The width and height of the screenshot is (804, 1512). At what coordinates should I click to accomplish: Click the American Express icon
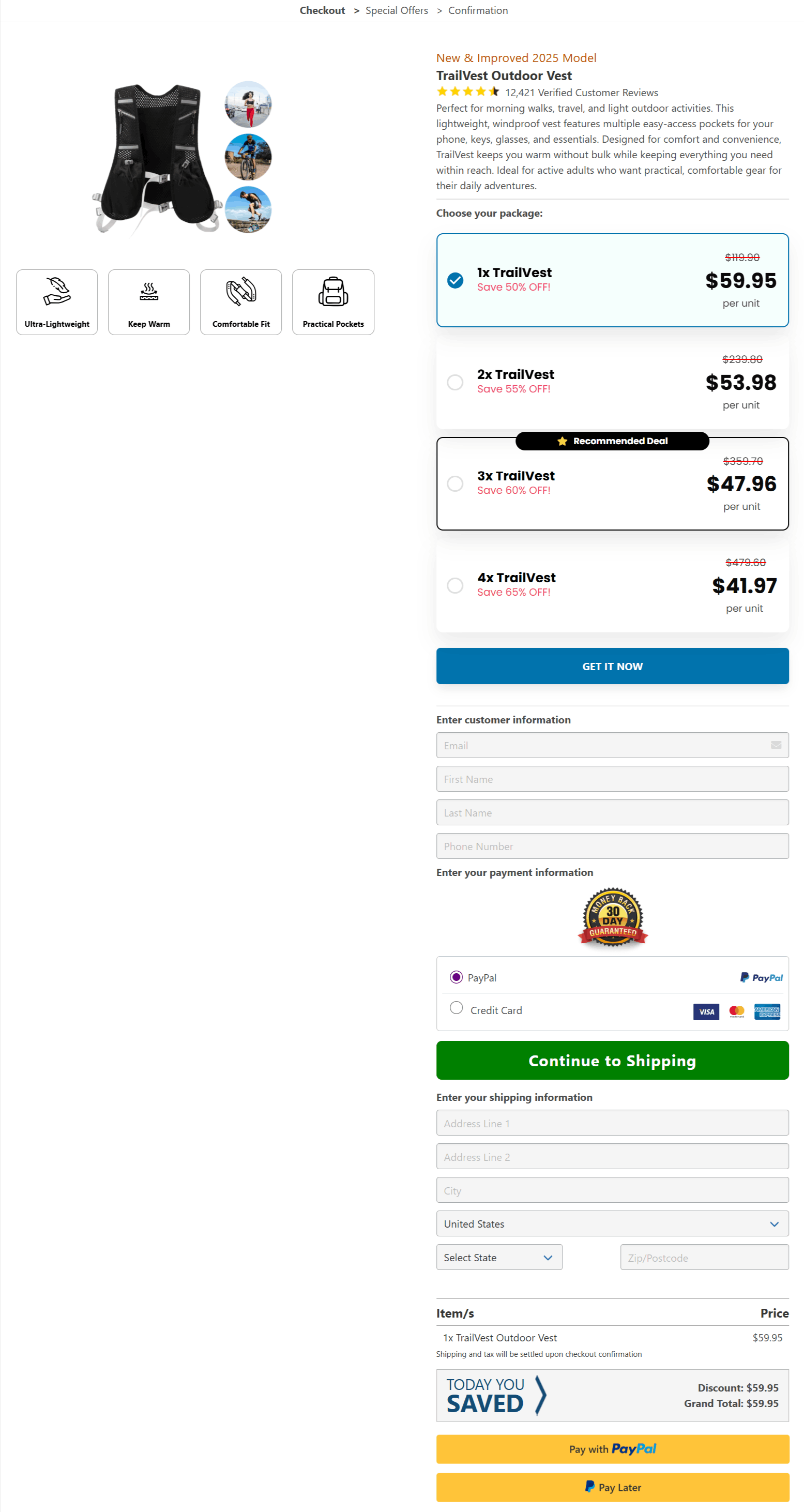767,1011
